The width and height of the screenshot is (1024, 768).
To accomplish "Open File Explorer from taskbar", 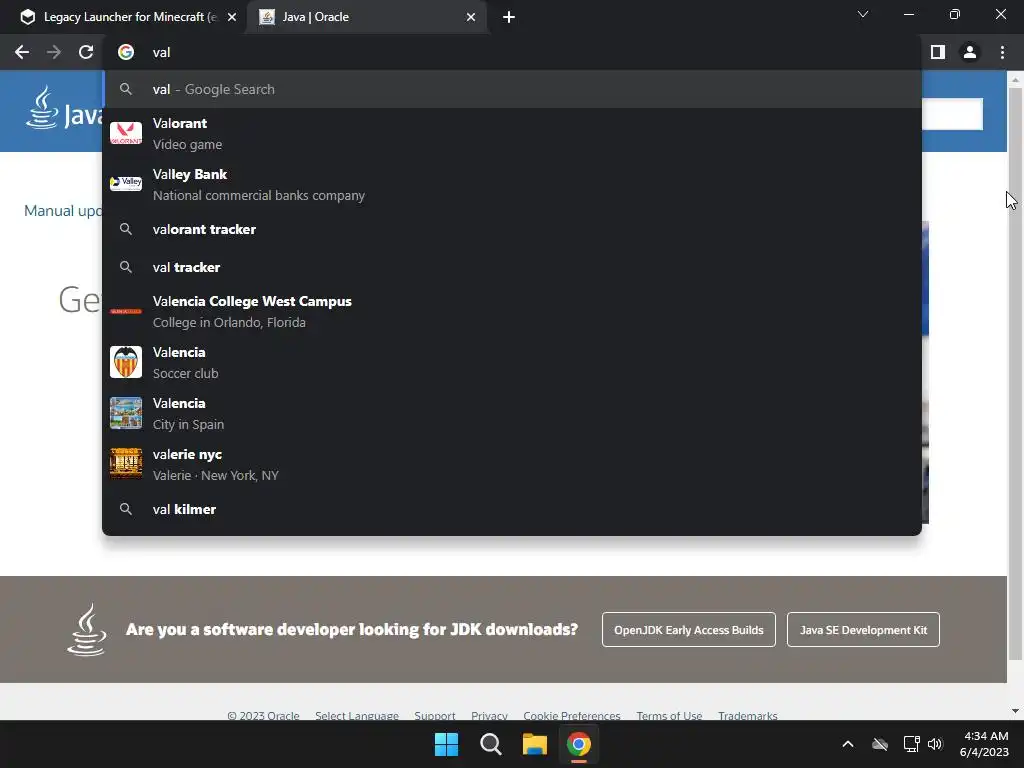I will [x=534, y=744].
